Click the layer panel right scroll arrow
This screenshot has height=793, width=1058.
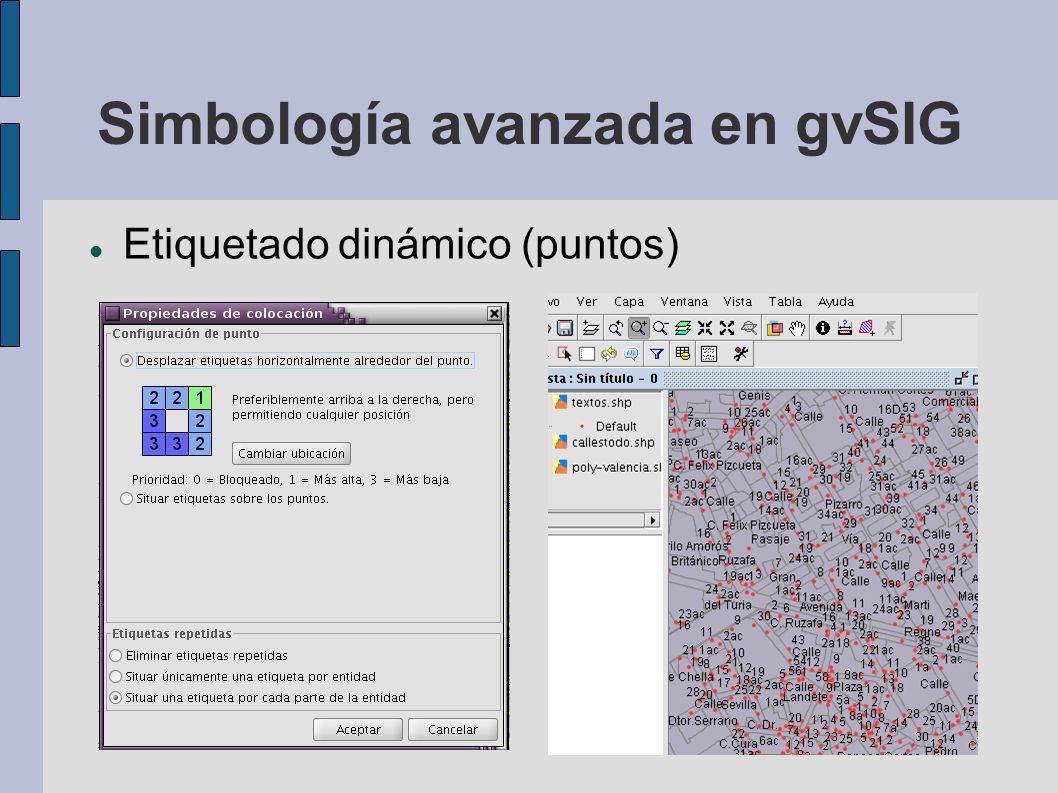coord(652,520)
